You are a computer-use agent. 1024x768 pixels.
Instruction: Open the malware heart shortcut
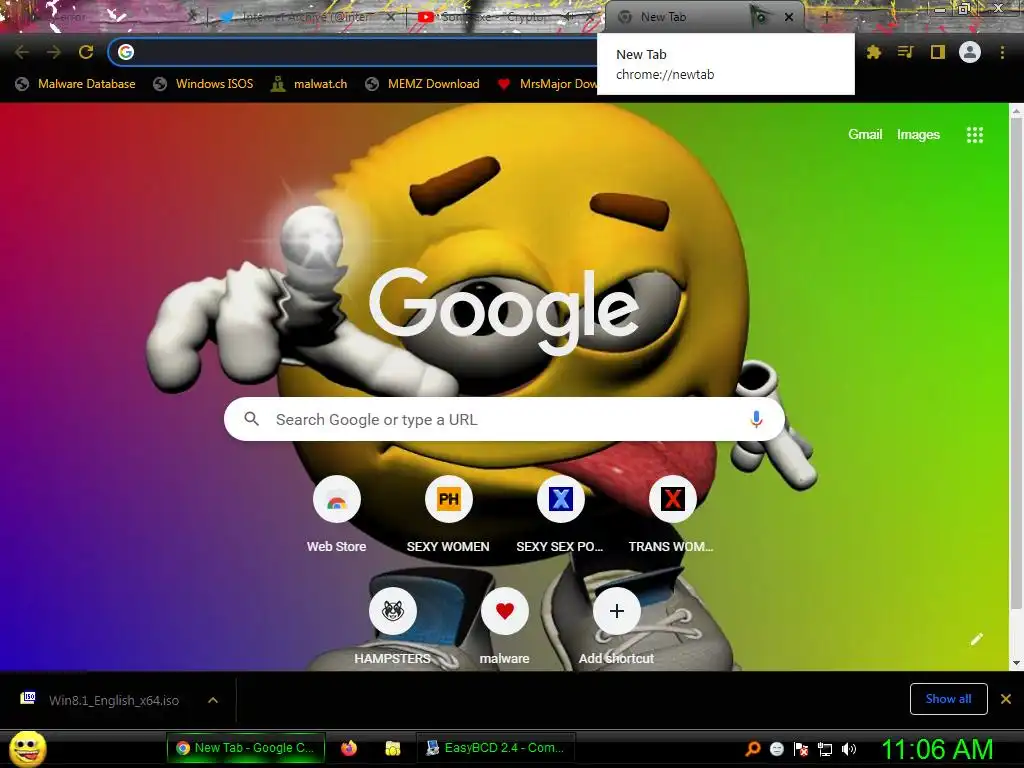pyautogui.click(x=505, y=611)
